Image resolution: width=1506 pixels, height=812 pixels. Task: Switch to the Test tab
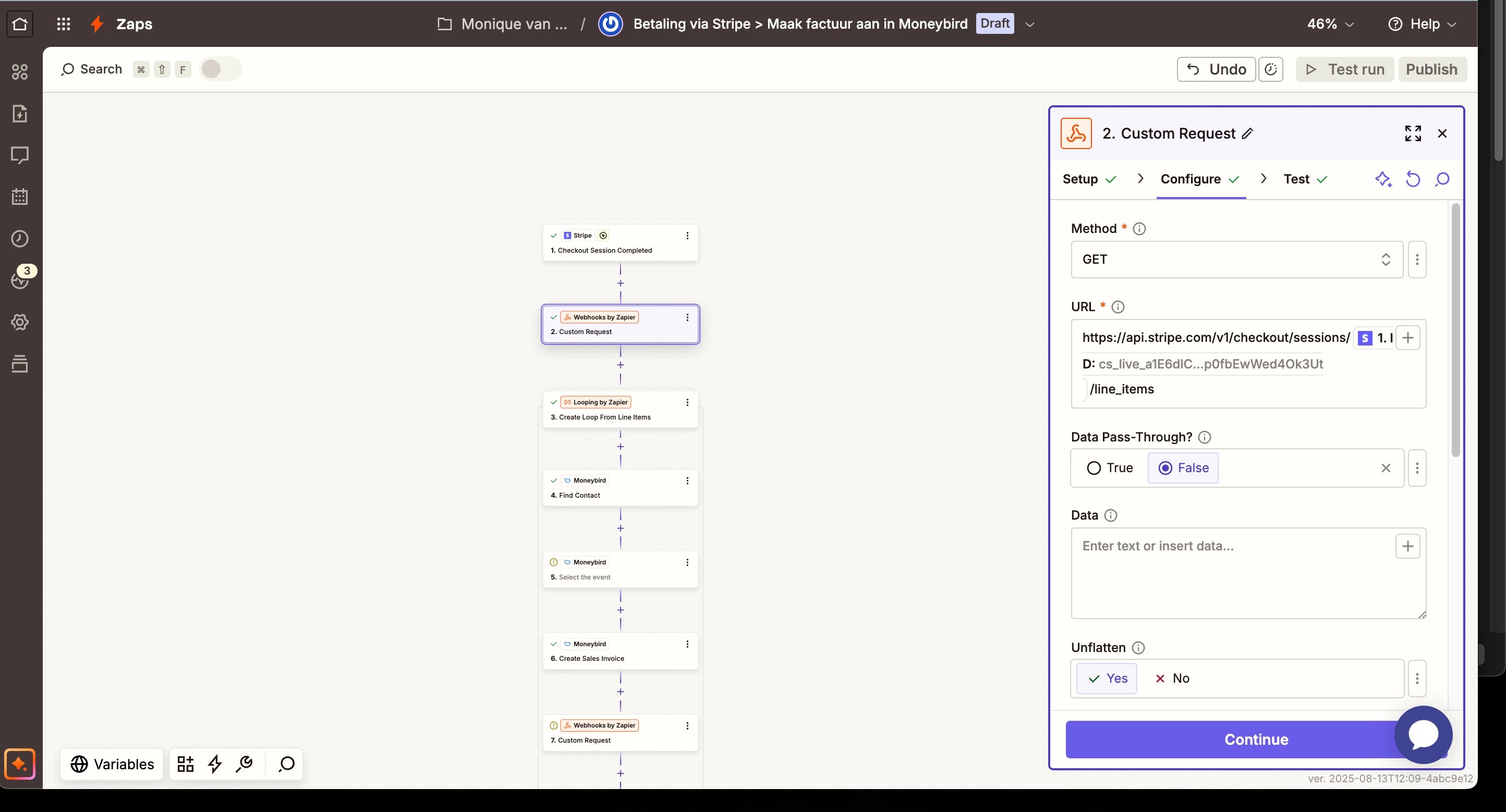point(1305,179)
